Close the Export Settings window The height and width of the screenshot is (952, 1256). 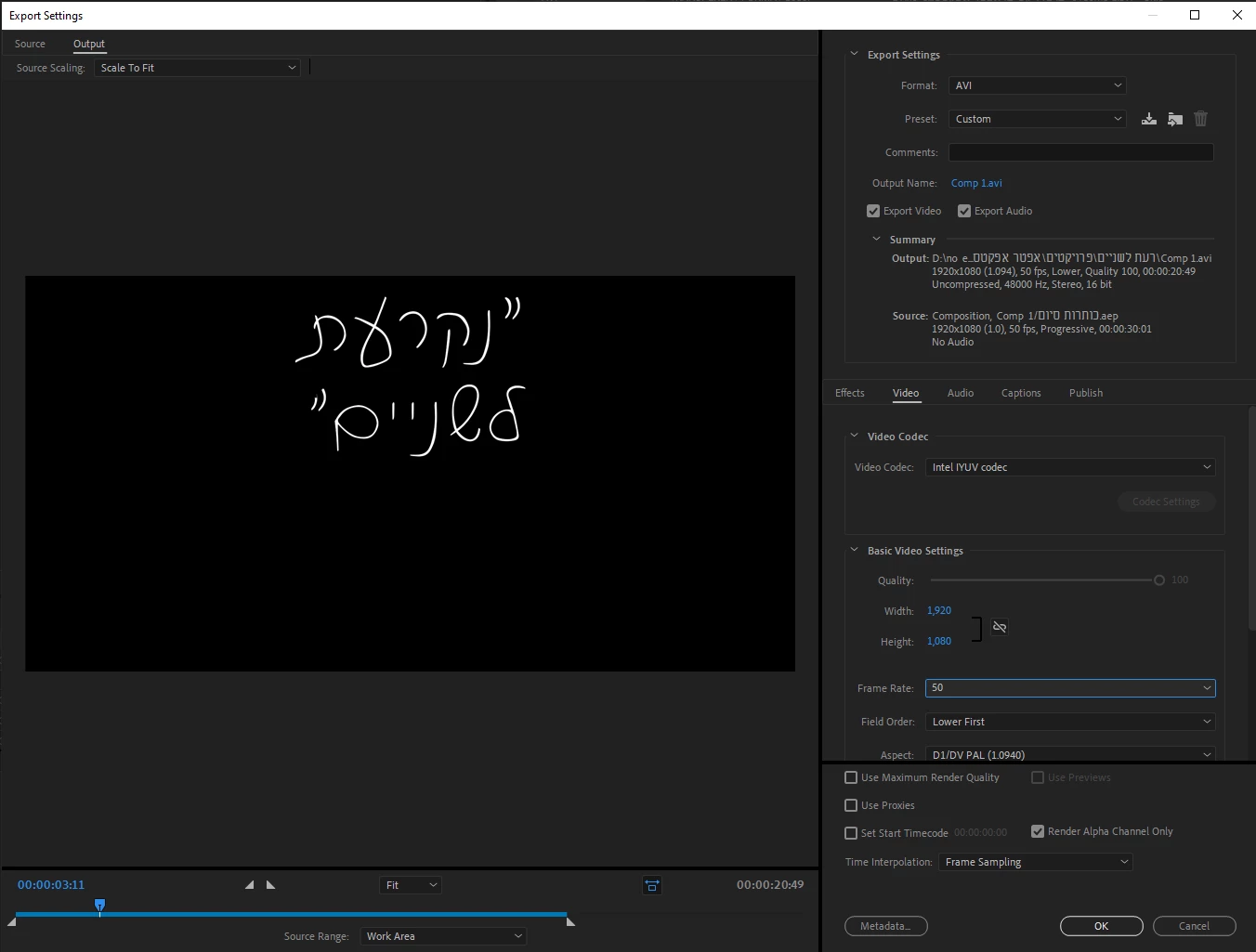click(1237, 15)
